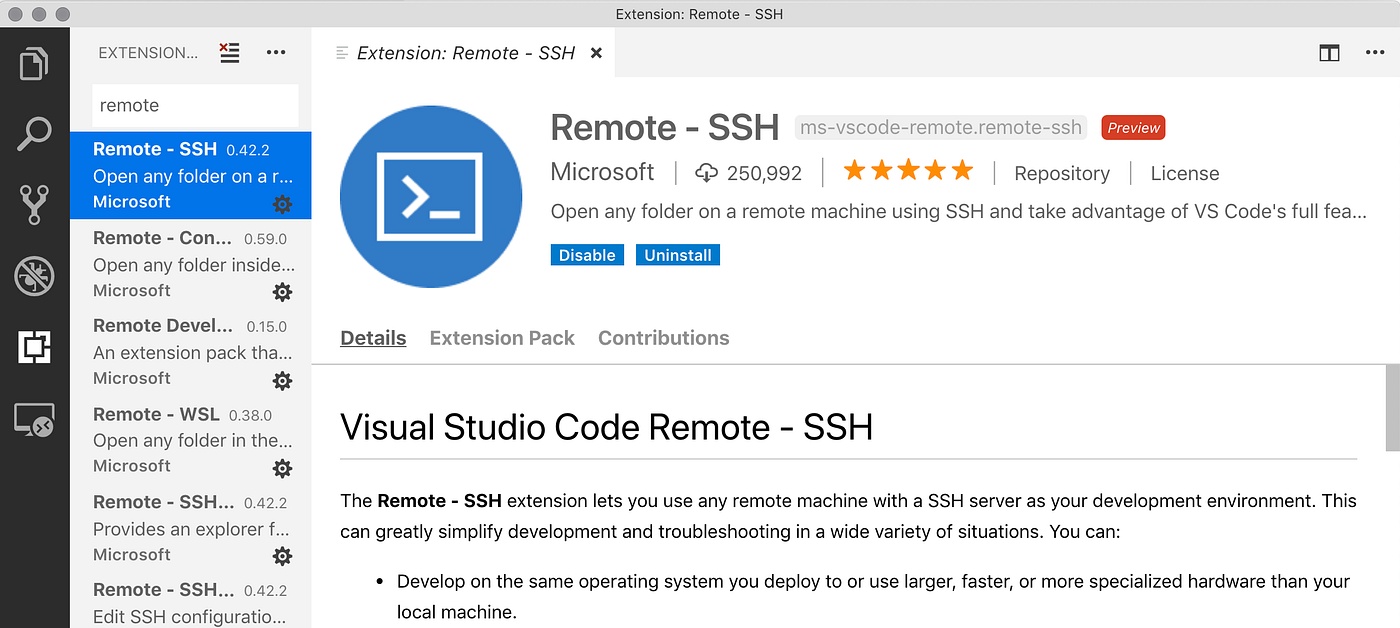Open the Debug view in activity bar
This screenshot has height=628, width=1400.
(34, 276)
